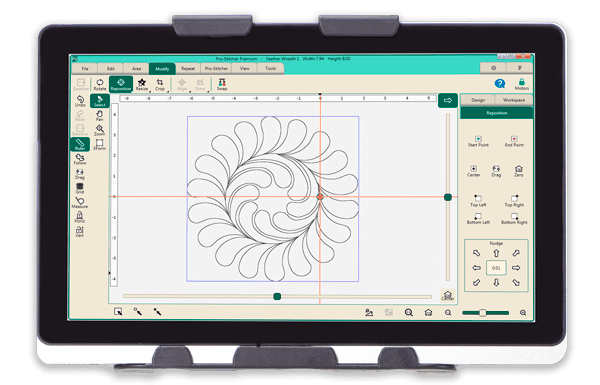Open the Pro-Stitcher tab
Image resolution: width=600 pixels, height=385 pixels.
coord(216,69)
